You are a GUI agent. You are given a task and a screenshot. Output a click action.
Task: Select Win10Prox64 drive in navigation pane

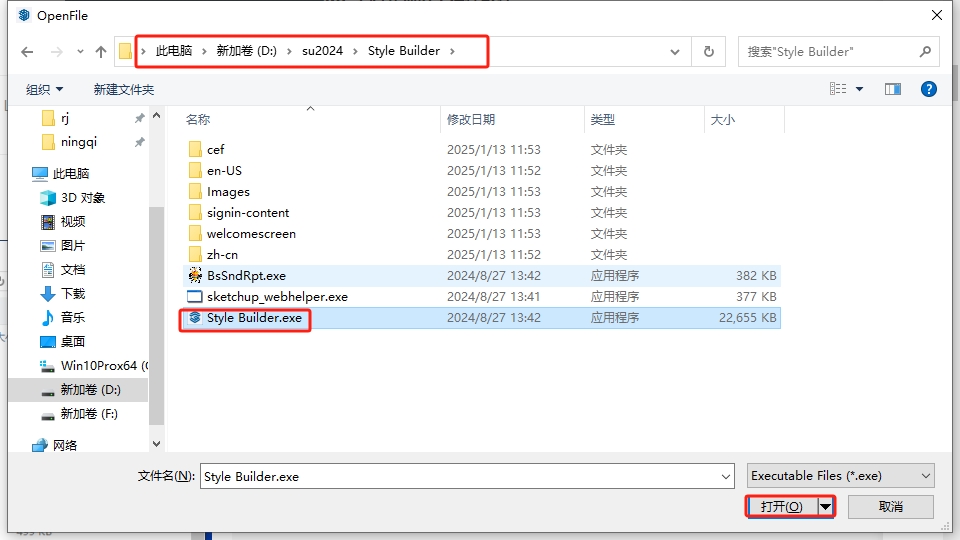click(x=93, y=366)
